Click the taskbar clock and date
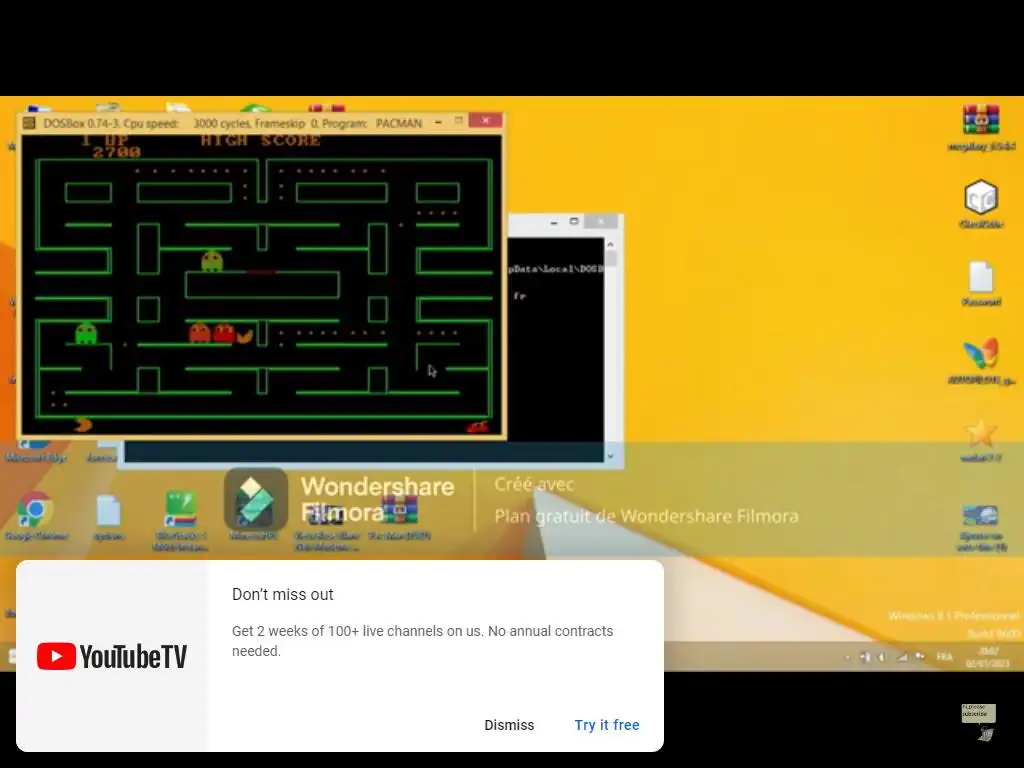Viewport: 1024px width, 768px height. (x=987, y=657)
